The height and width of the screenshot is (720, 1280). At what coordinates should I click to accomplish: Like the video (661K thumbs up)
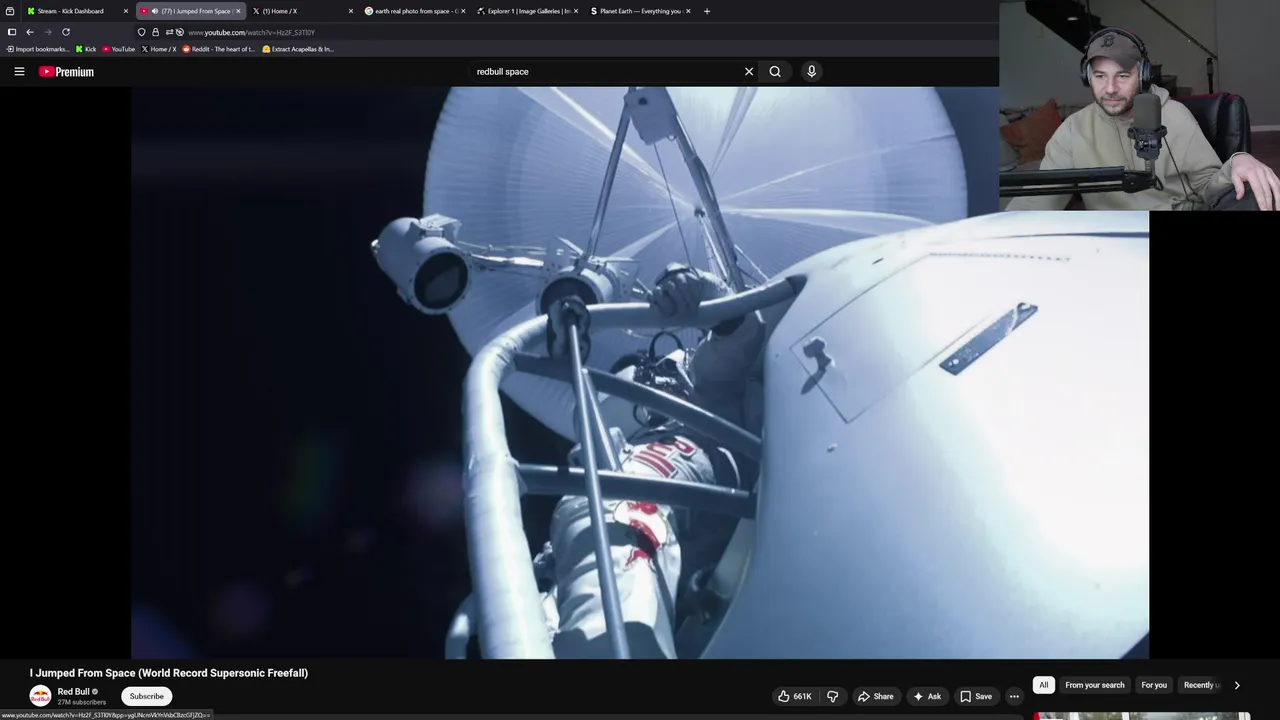[796, 696]
